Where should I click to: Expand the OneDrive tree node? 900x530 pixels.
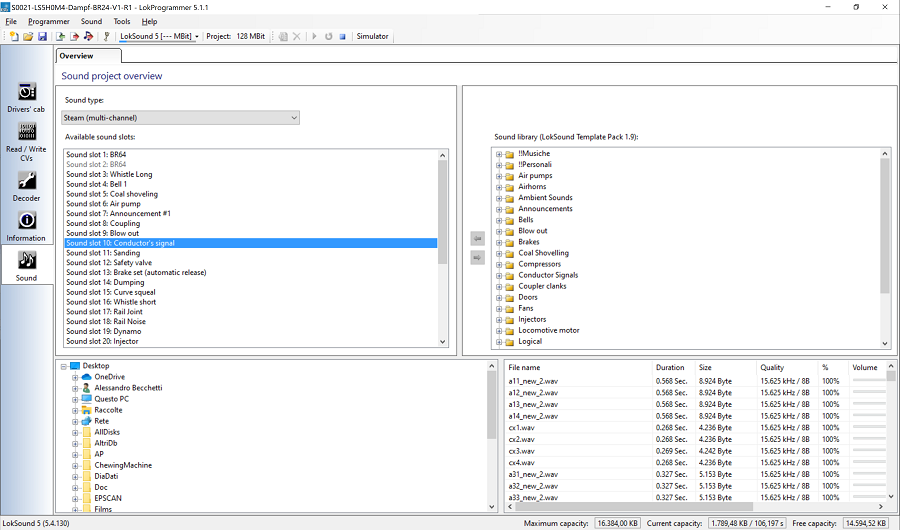pos(75,377)
